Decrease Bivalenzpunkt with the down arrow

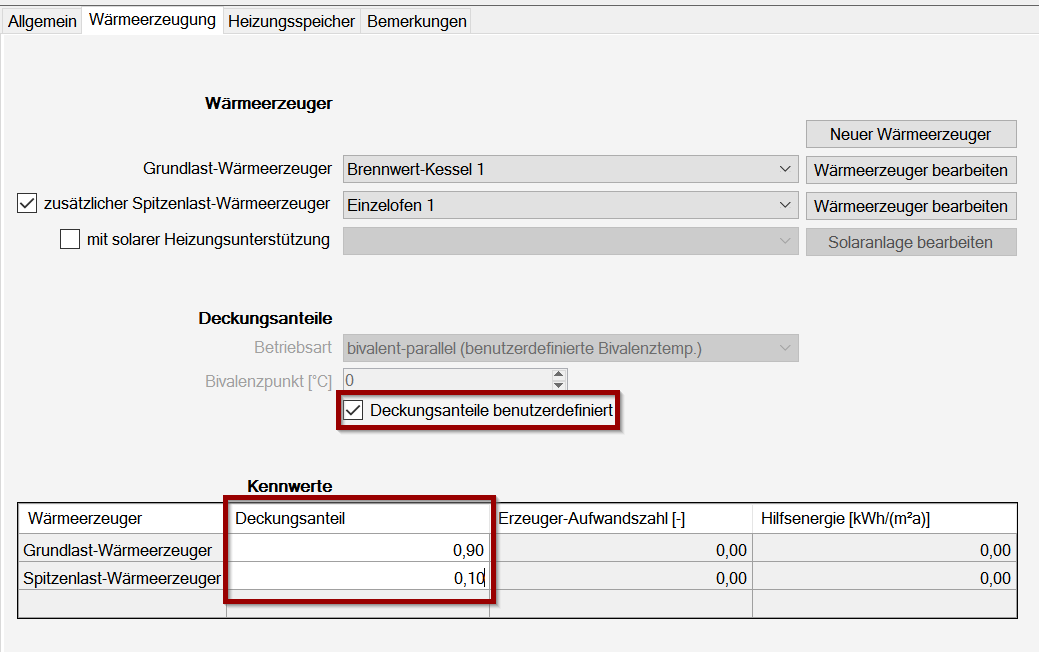tap(559, 385)
